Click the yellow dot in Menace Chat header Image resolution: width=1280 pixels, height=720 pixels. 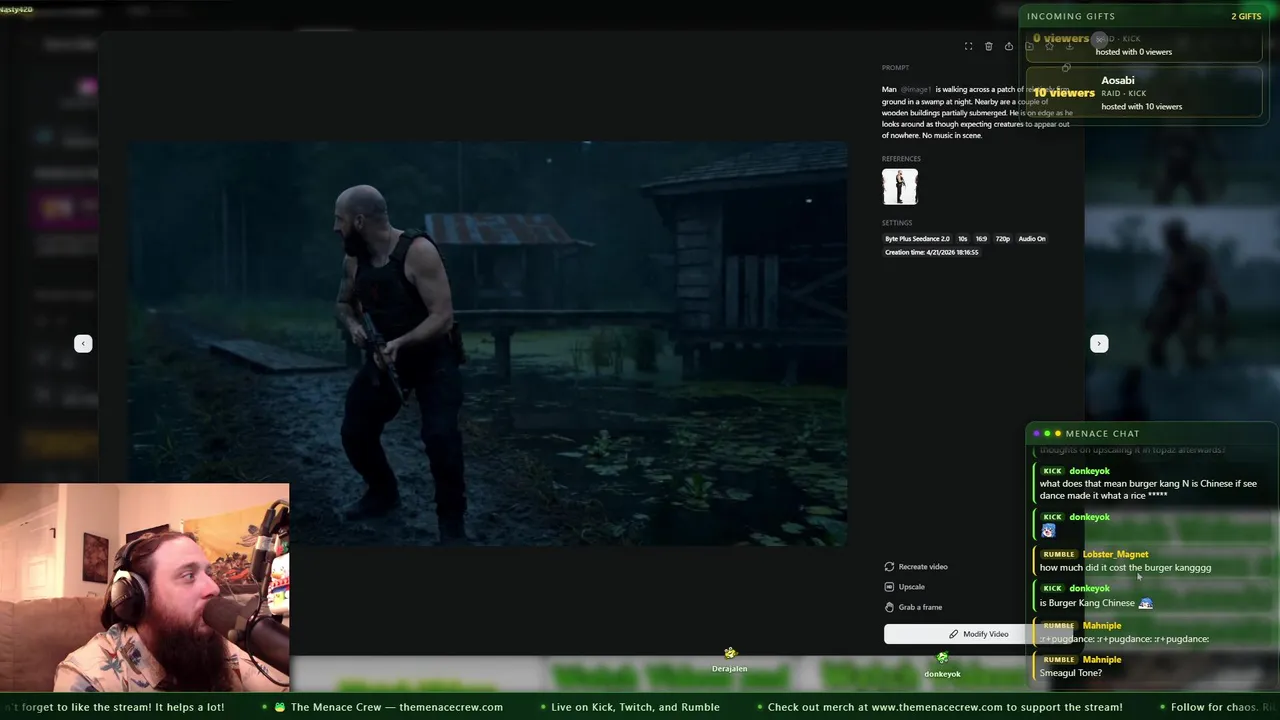pyautogui.click(x=1058, y=433)
